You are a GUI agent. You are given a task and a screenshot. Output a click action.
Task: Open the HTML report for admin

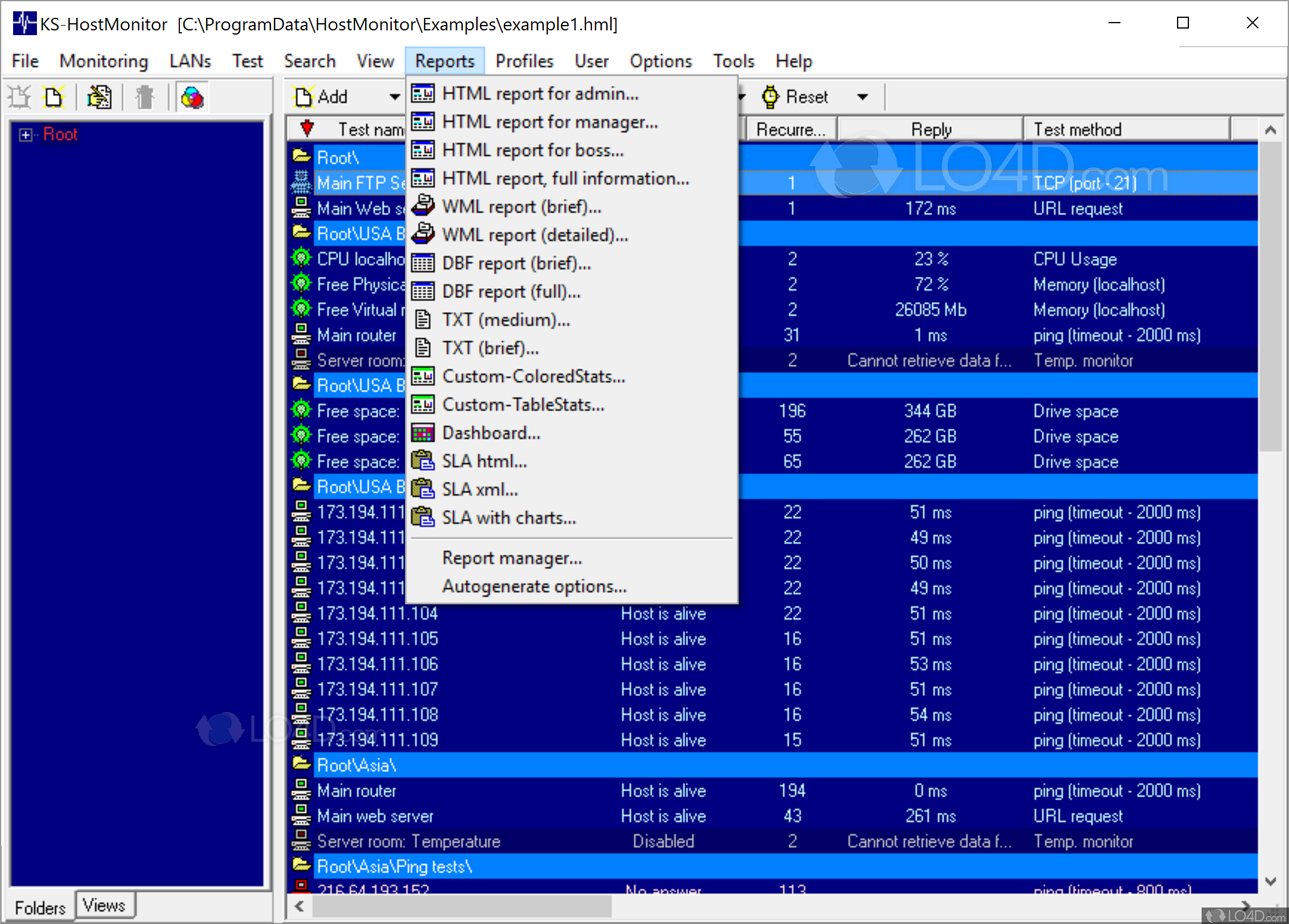pyautogui.click(x=540, y=94)
